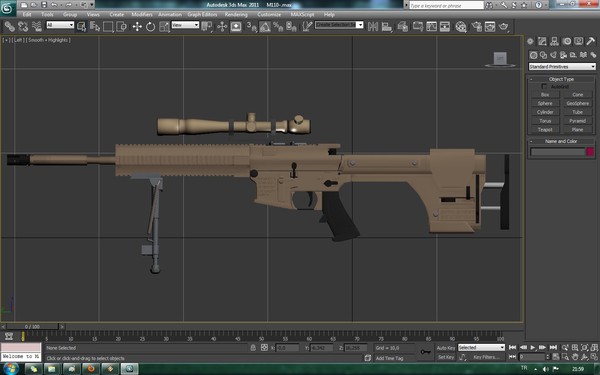Toggle the Spinner Snap button
600x375 pixels.
pyautogui.click(x=292, y=26)
